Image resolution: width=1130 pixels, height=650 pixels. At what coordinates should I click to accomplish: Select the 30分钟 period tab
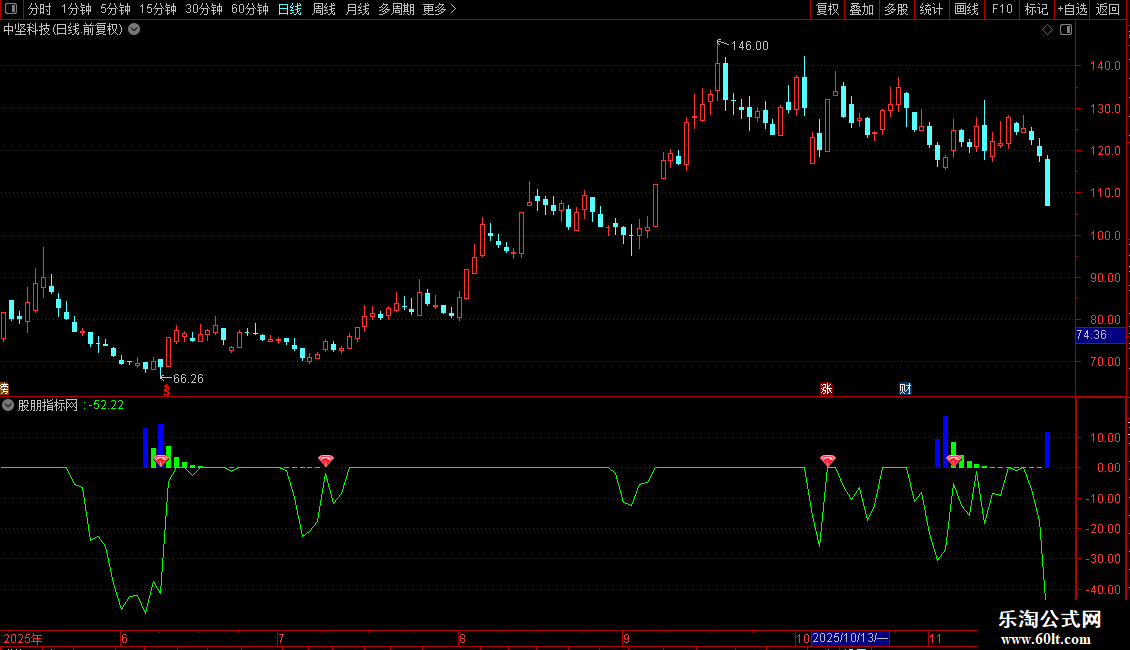203,9
